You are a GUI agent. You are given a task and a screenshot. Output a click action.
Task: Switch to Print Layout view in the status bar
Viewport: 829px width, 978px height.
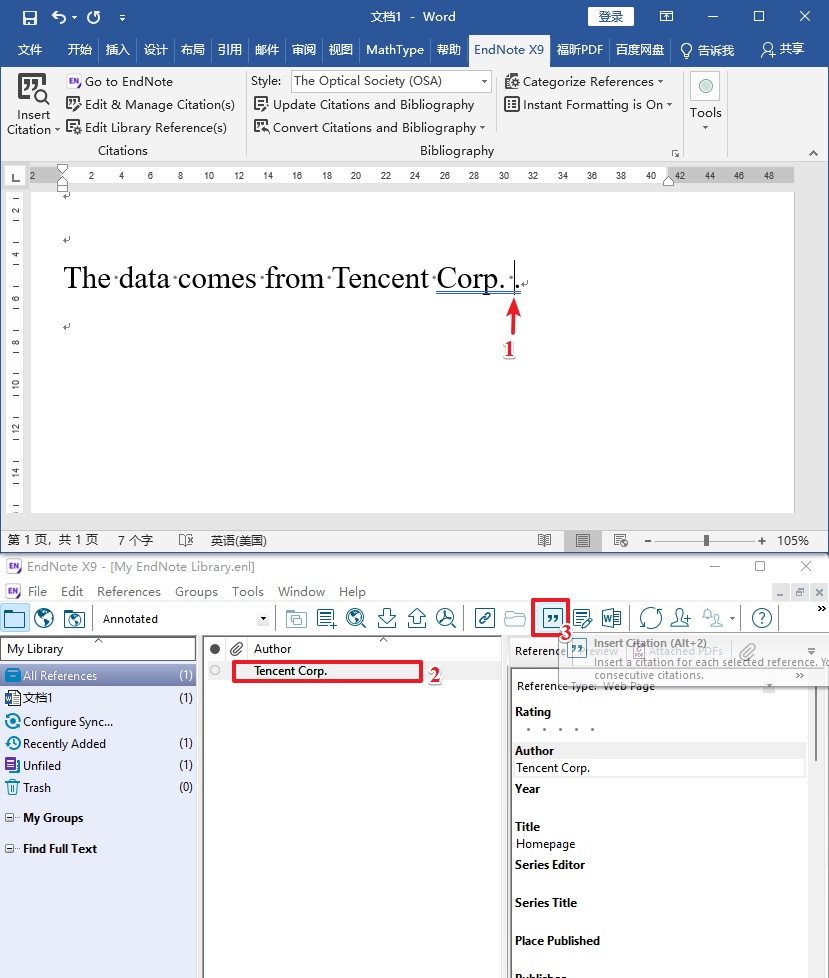[583, 540]
